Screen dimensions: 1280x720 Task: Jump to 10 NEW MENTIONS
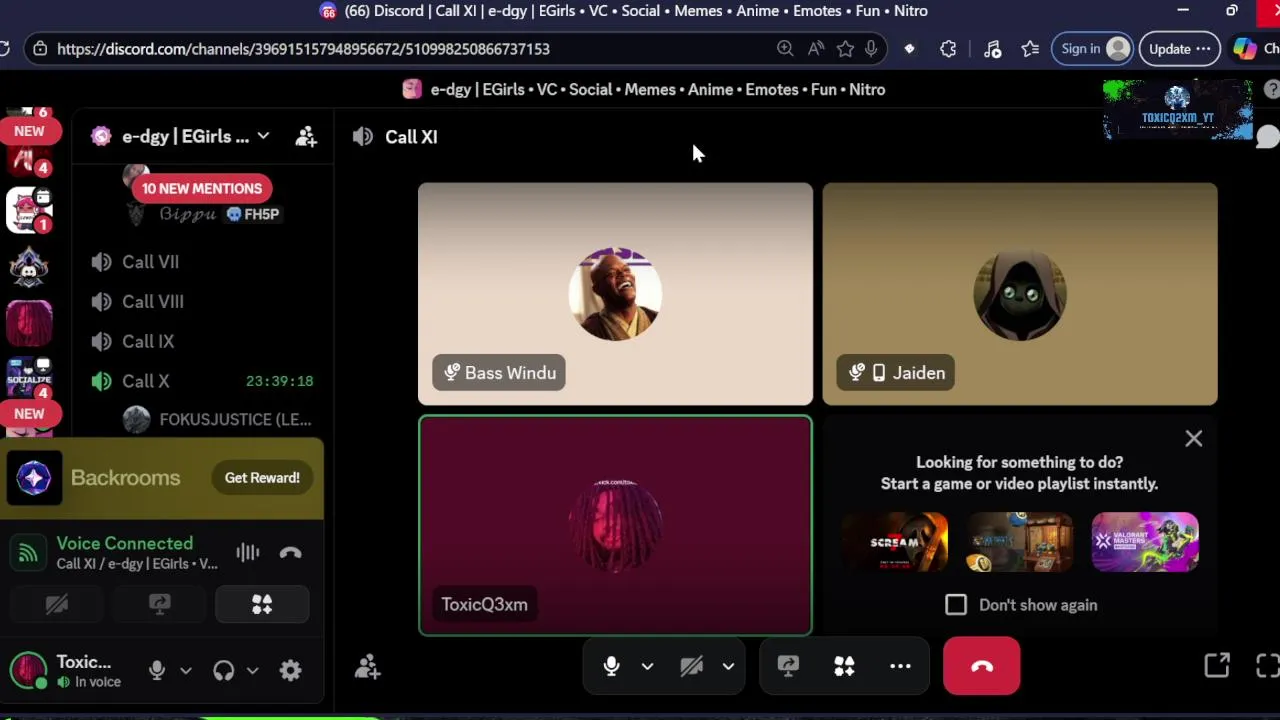tap(202, 188)
